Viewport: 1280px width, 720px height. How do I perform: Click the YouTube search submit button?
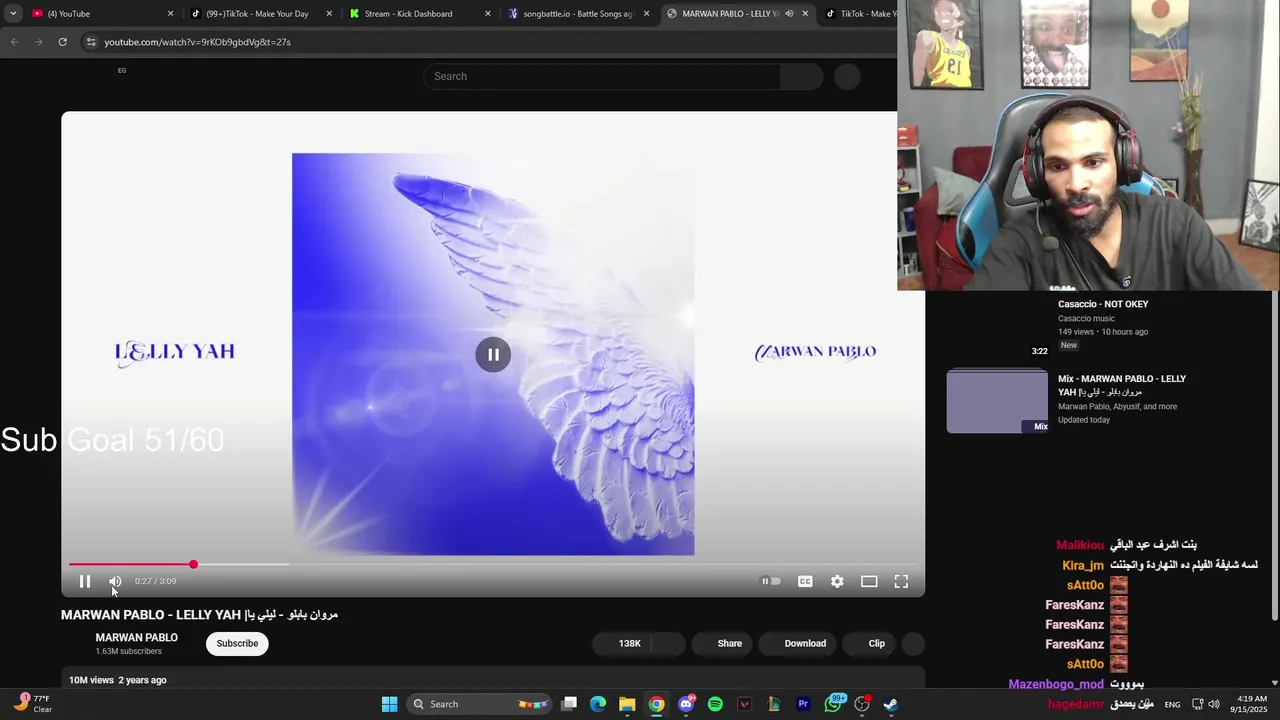point(802,76)
